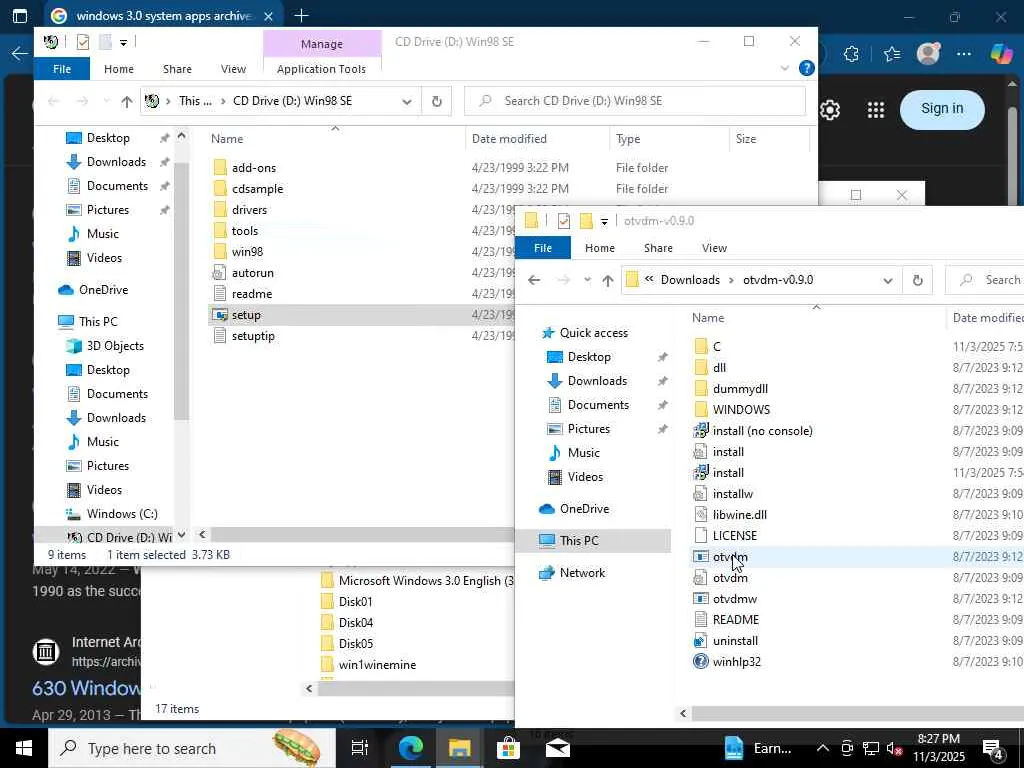Select the installw file
This screenshot has width=1024, height=768.
(733, 494)
